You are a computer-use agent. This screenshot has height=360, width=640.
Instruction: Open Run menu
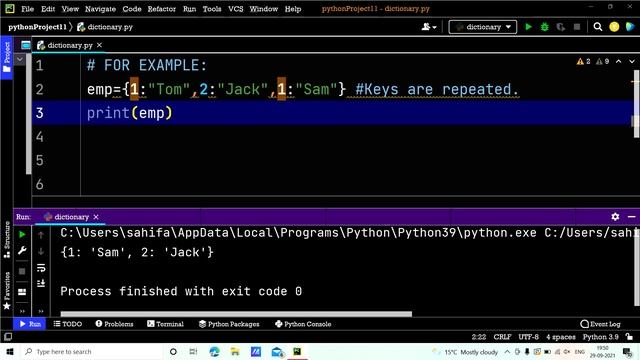(189, 9)
